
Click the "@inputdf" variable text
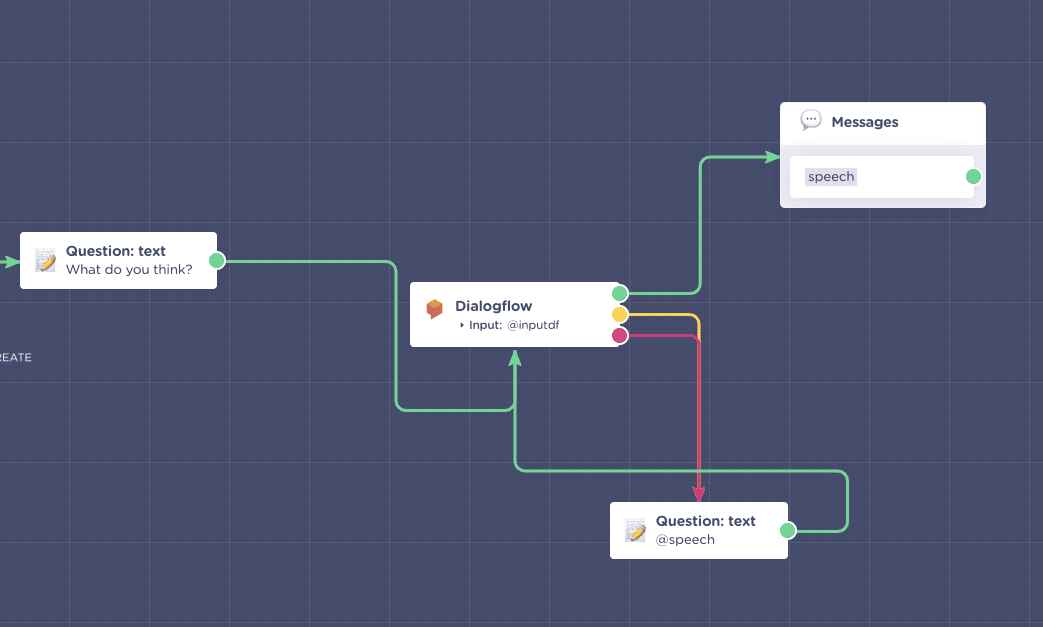pyautogui.click(x=532, y=325)
